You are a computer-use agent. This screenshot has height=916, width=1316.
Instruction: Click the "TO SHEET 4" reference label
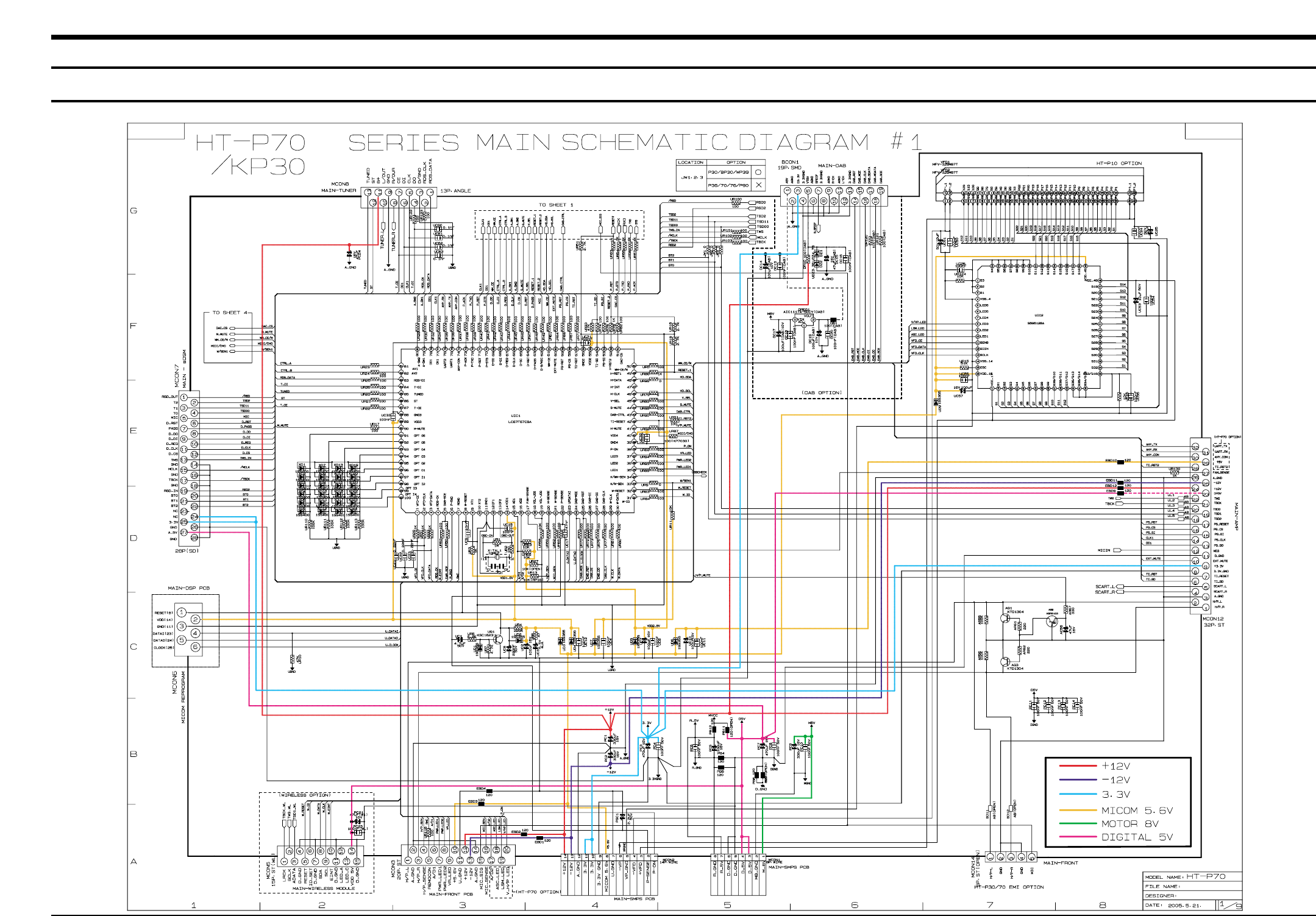[x=231, y=313]
